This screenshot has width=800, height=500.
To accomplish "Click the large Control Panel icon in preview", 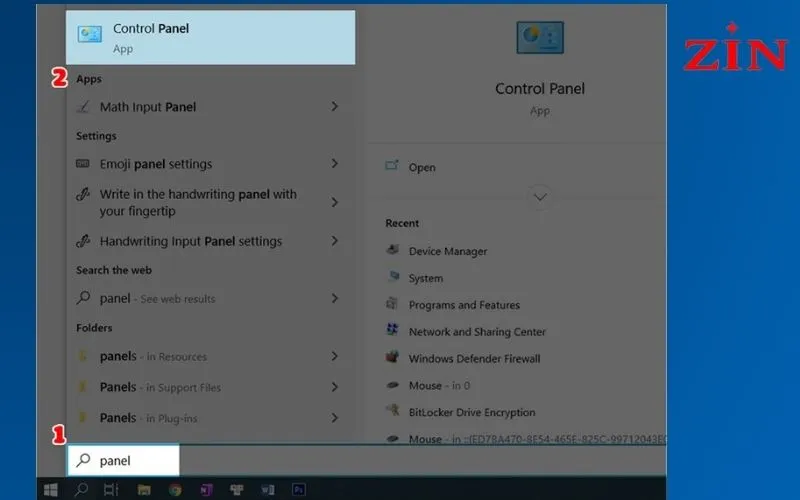I will pos(540,37).
